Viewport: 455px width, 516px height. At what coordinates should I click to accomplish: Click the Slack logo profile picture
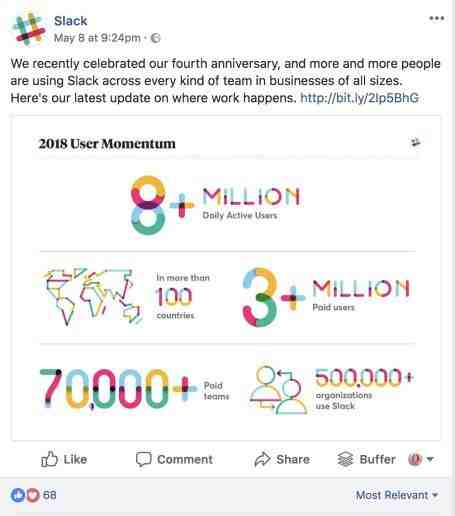pos(29,29)
